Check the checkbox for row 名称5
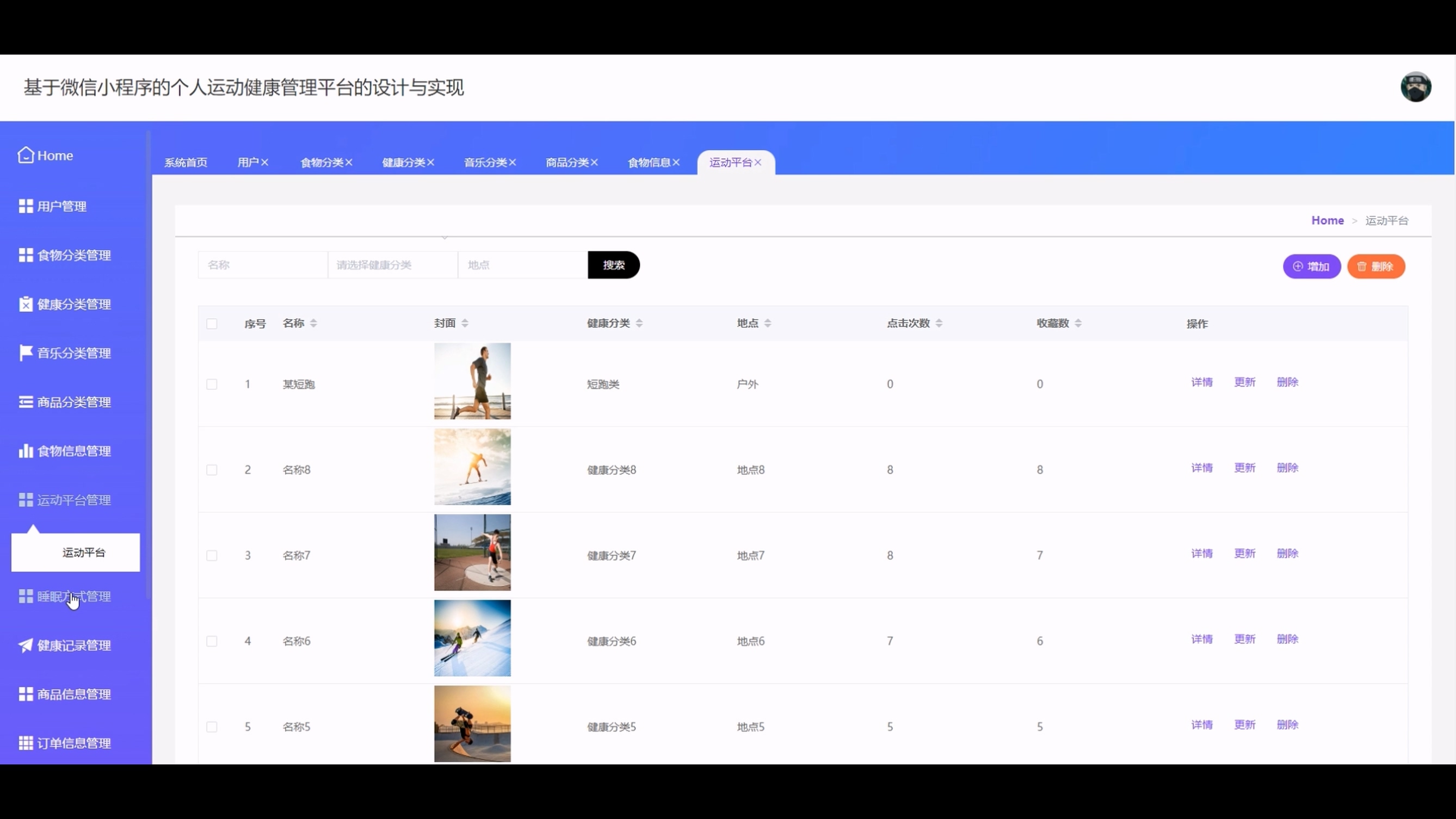The width and height of the screenshot is (1456, 819). pyautogui.click(x=212, y=727)
